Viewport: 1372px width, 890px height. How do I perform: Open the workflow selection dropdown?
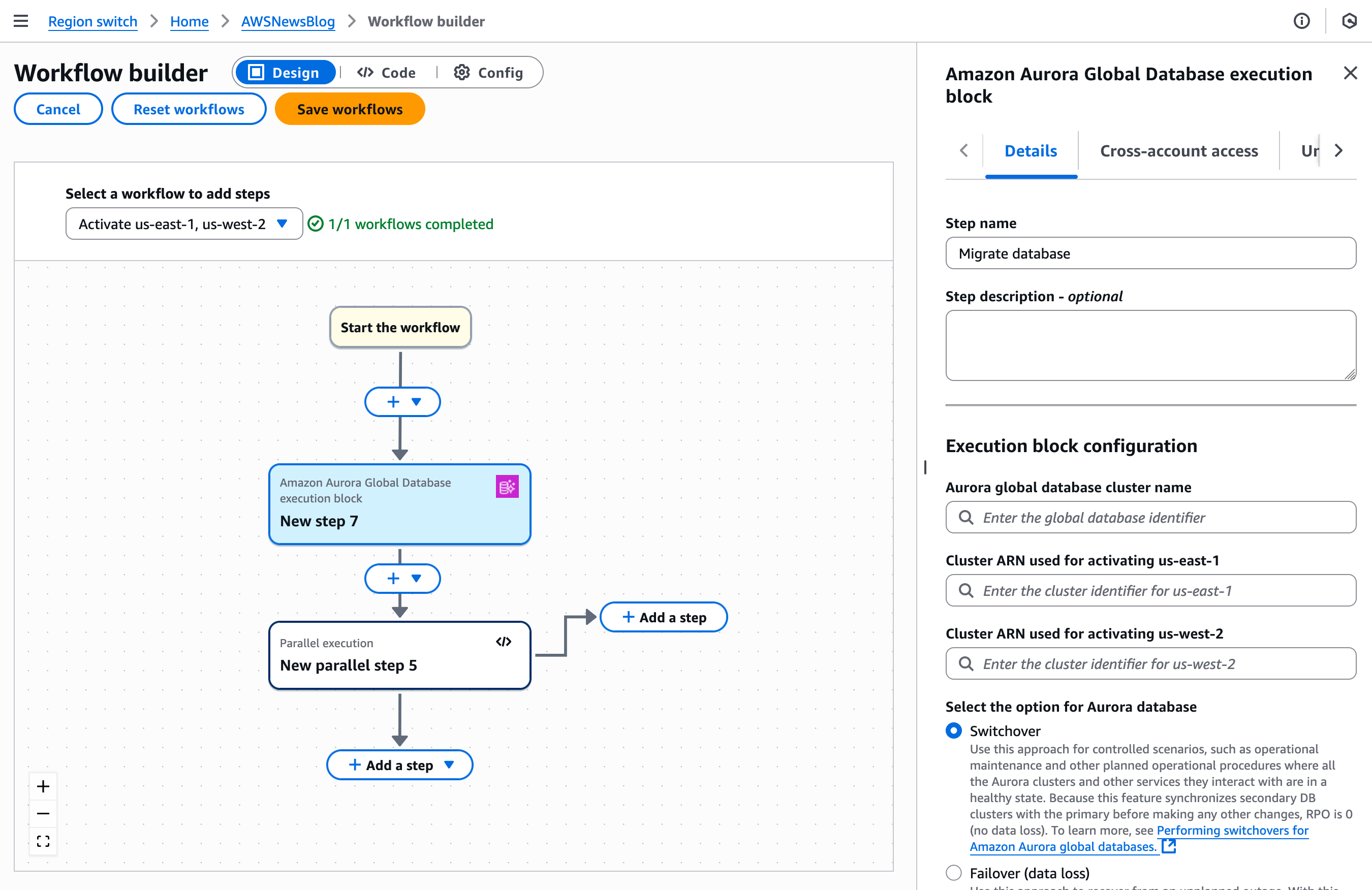coord(184,224)
